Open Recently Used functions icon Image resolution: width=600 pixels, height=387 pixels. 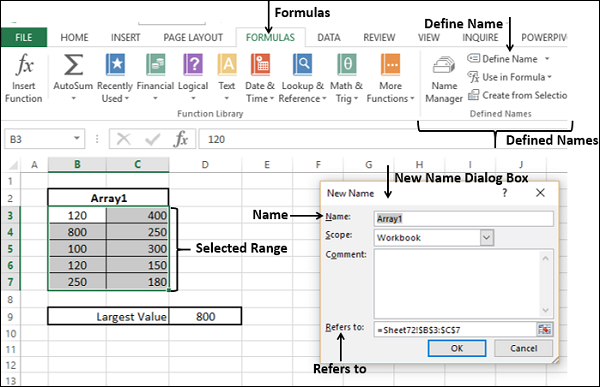(115, 64)
